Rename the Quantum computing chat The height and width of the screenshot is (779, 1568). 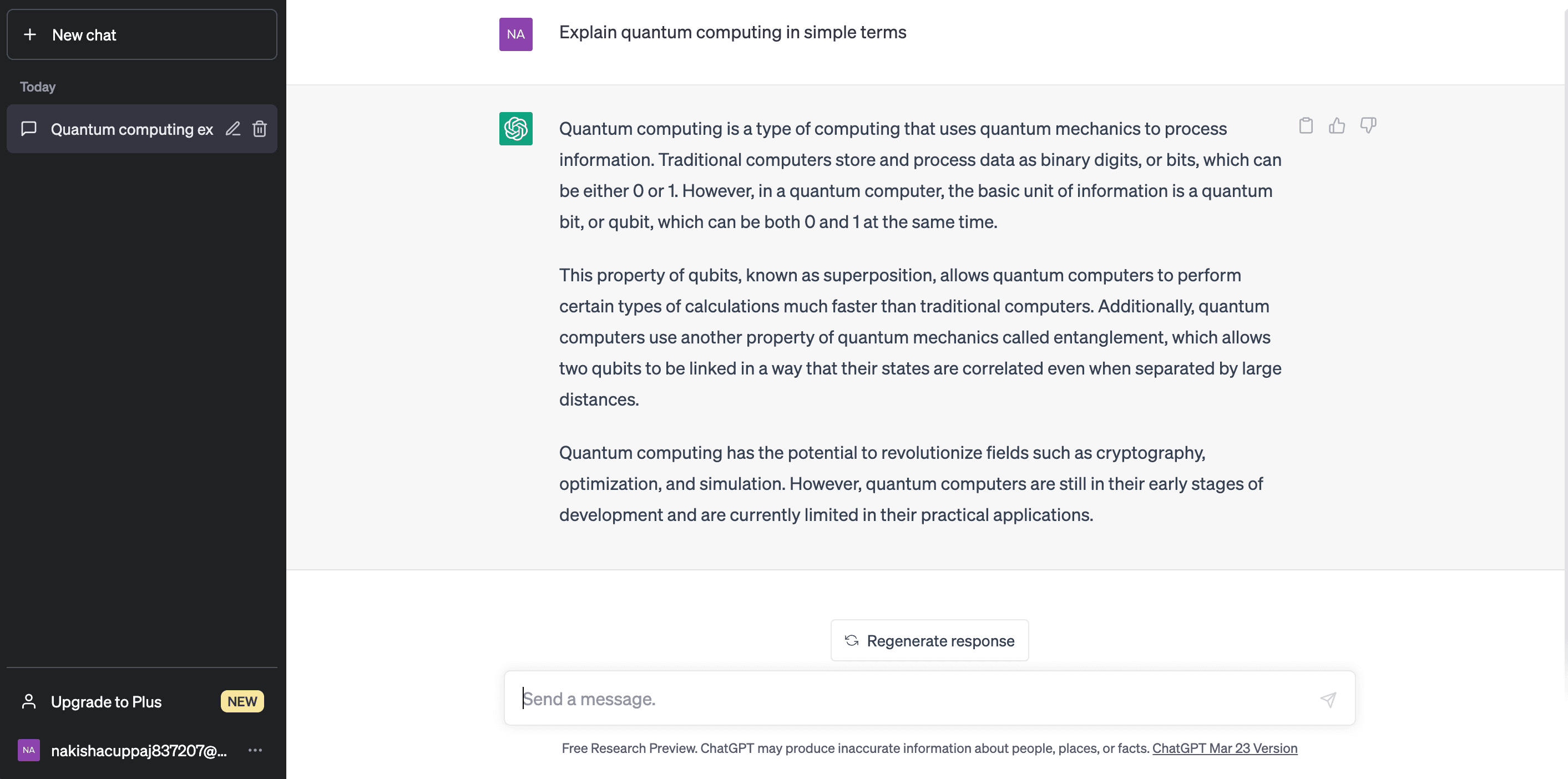233,129
